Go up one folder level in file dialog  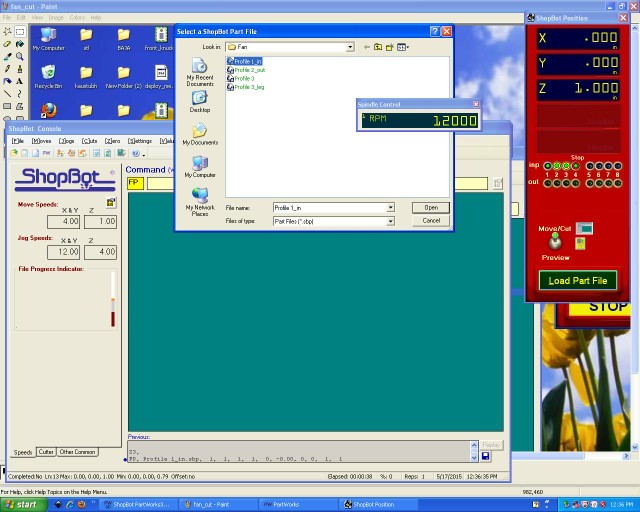pos(378,47)
